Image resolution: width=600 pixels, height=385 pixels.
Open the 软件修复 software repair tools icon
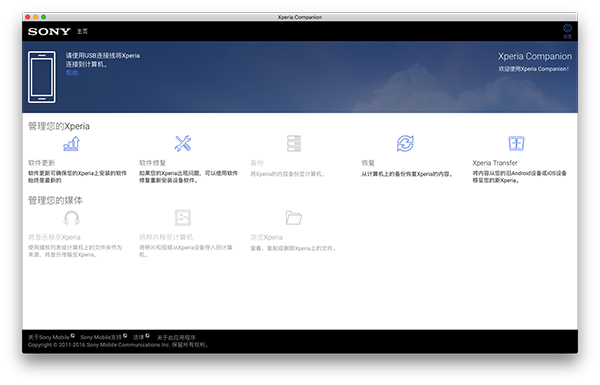pyautogui.click(x=183, y=144)
